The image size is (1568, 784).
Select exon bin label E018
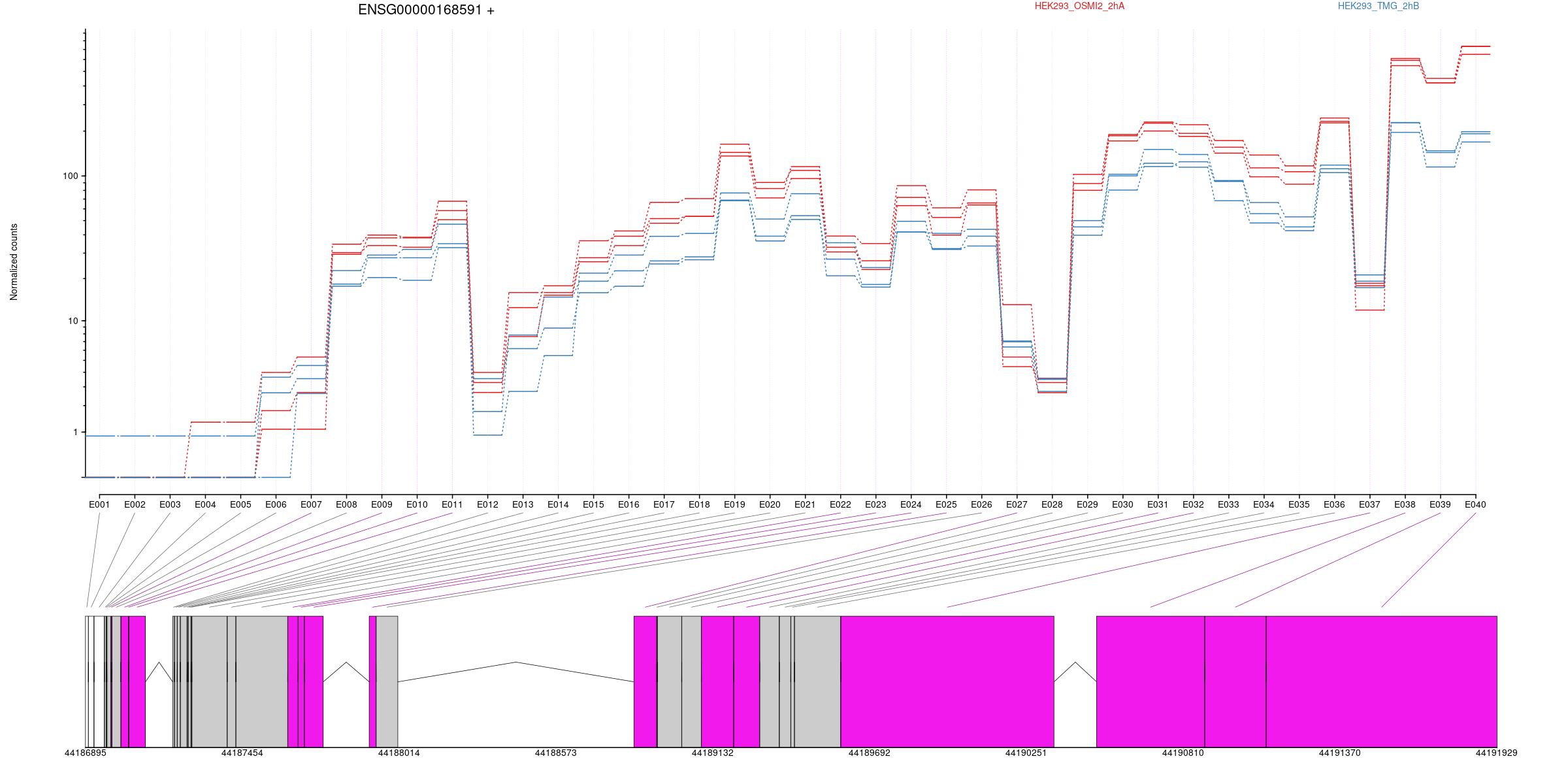pyautogui.click(x=699, y=504)
